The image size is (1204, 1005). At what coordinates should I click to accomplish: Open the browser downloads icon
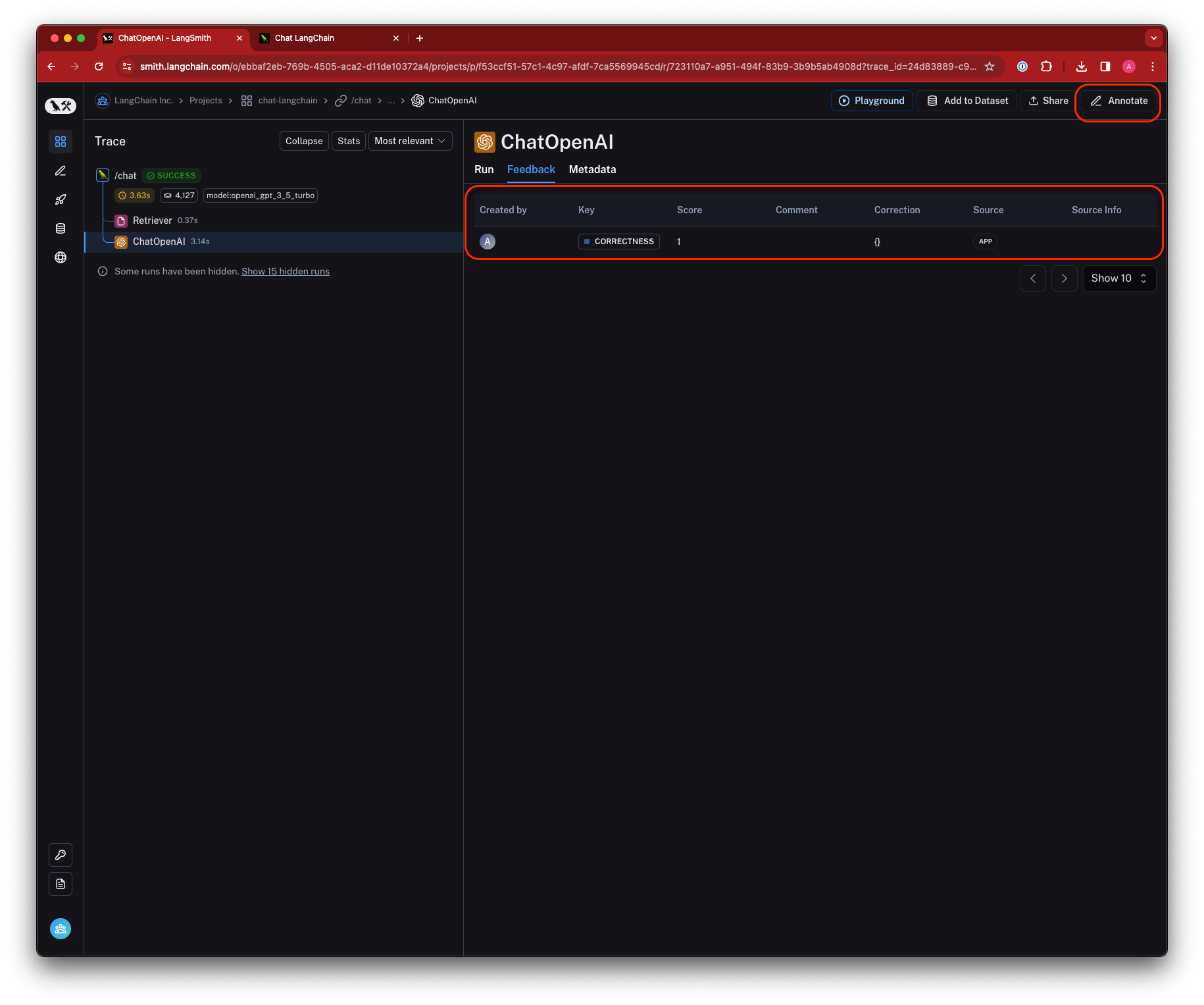pos(1082,66)
